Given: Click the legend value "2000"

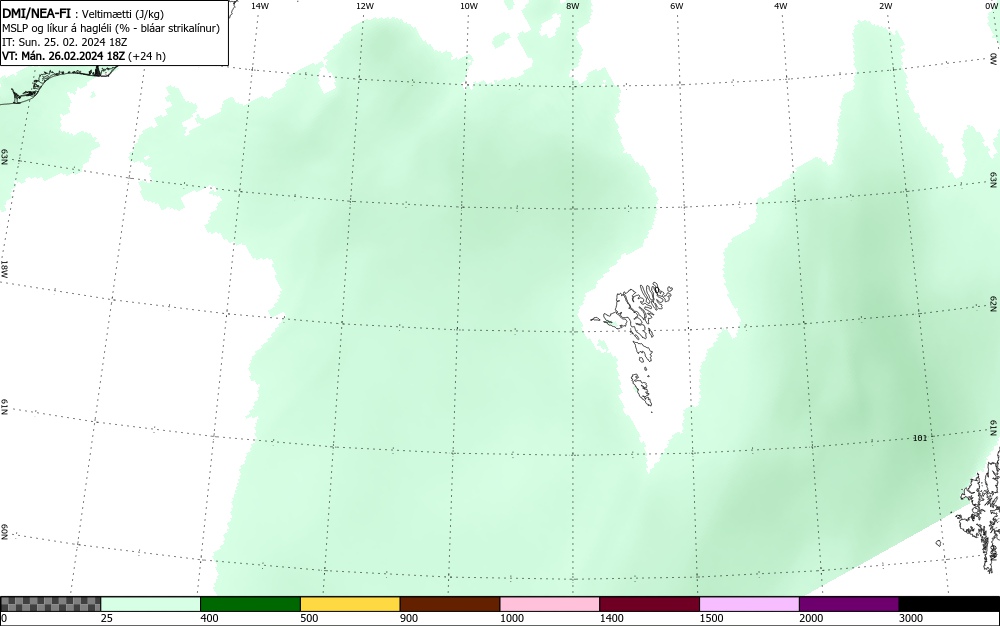Looking at the screenshot, I should (811, 618).
